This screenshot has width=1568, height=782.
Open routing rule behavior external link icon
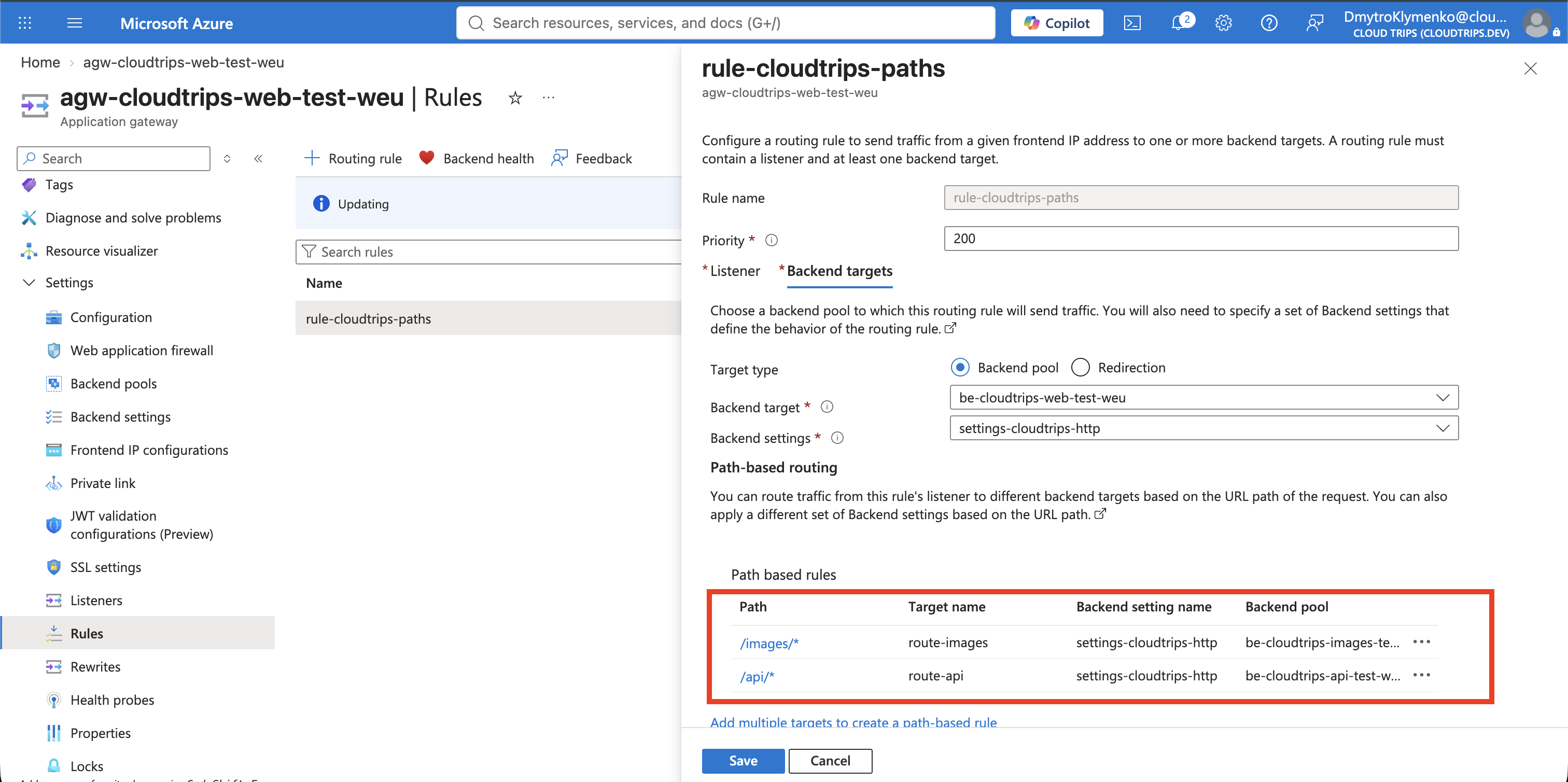[x=950, y=329]
